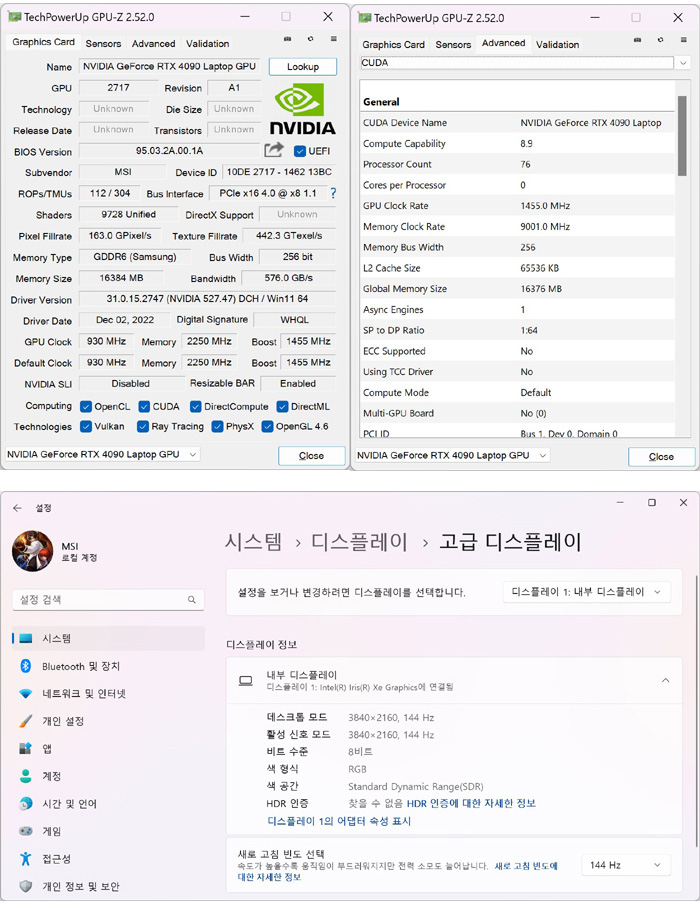The width and height of the screenshot is (700, 906).
Task: Click the screenshot camera icon in right GPU-Z window
Action: pyautogui.click(x=637, y=40)
